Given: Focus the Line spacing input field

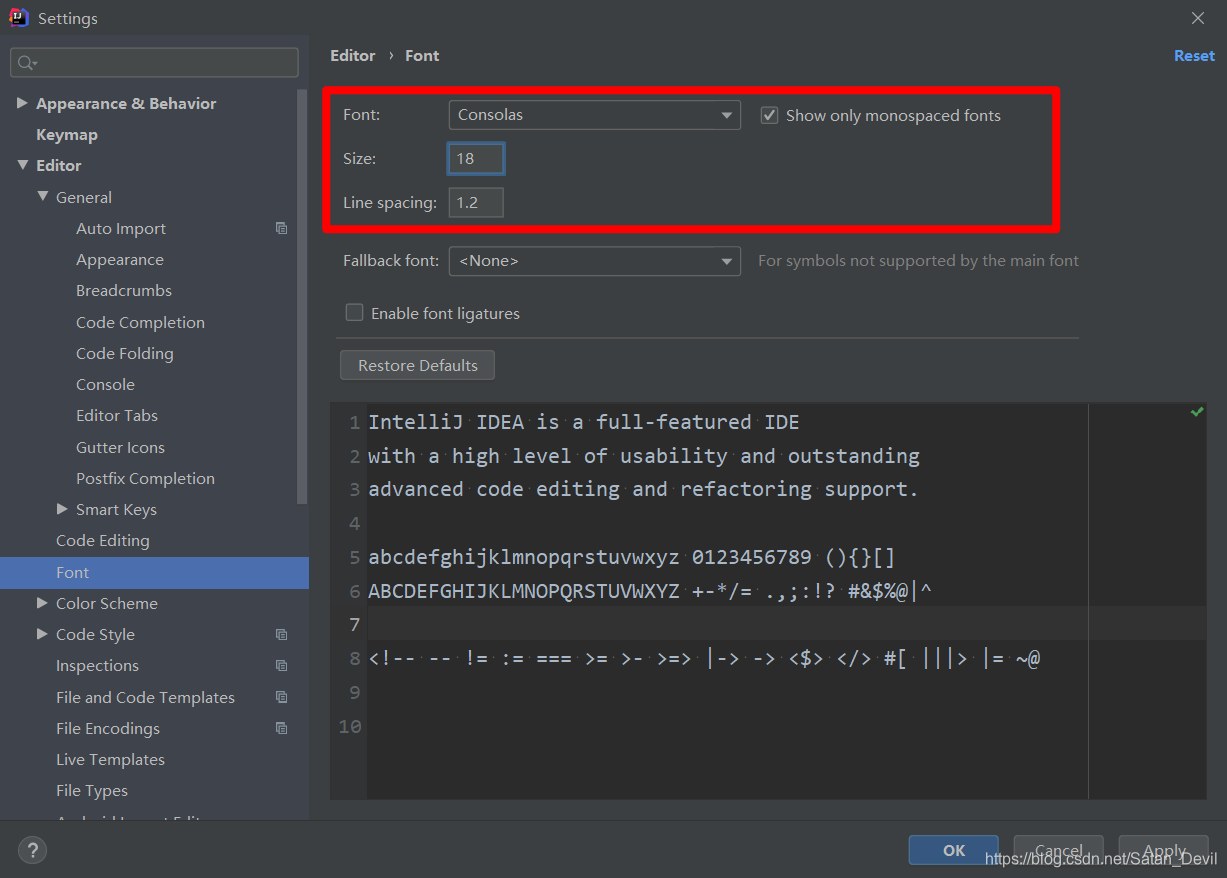Looking at the screenshot, I should 476,203.
